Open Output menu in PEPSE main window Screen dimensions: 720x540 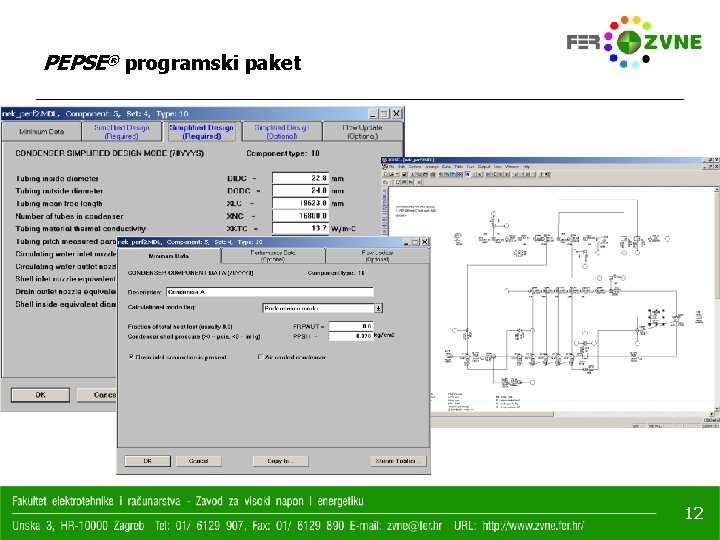[x=484, y=167]
